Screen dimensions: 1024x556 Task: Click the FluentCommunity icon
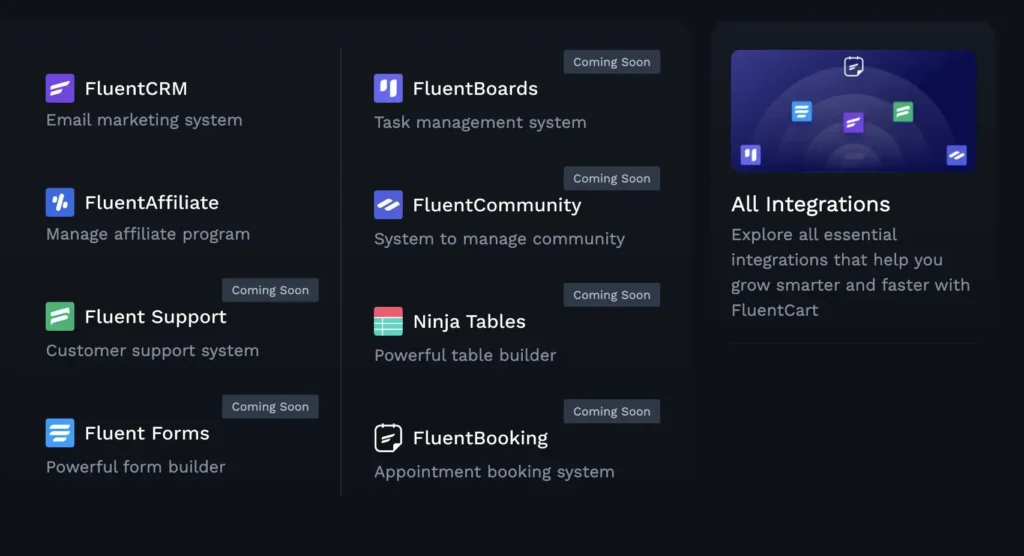click(x=388, y=205)
